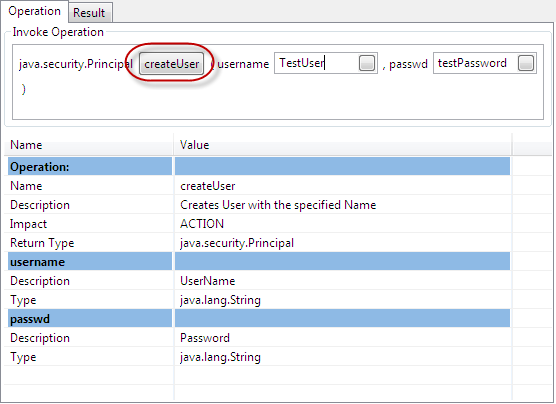Select the Type row under passwd
Viewport: 556px width, 404px height.
[x=259, y=357]
